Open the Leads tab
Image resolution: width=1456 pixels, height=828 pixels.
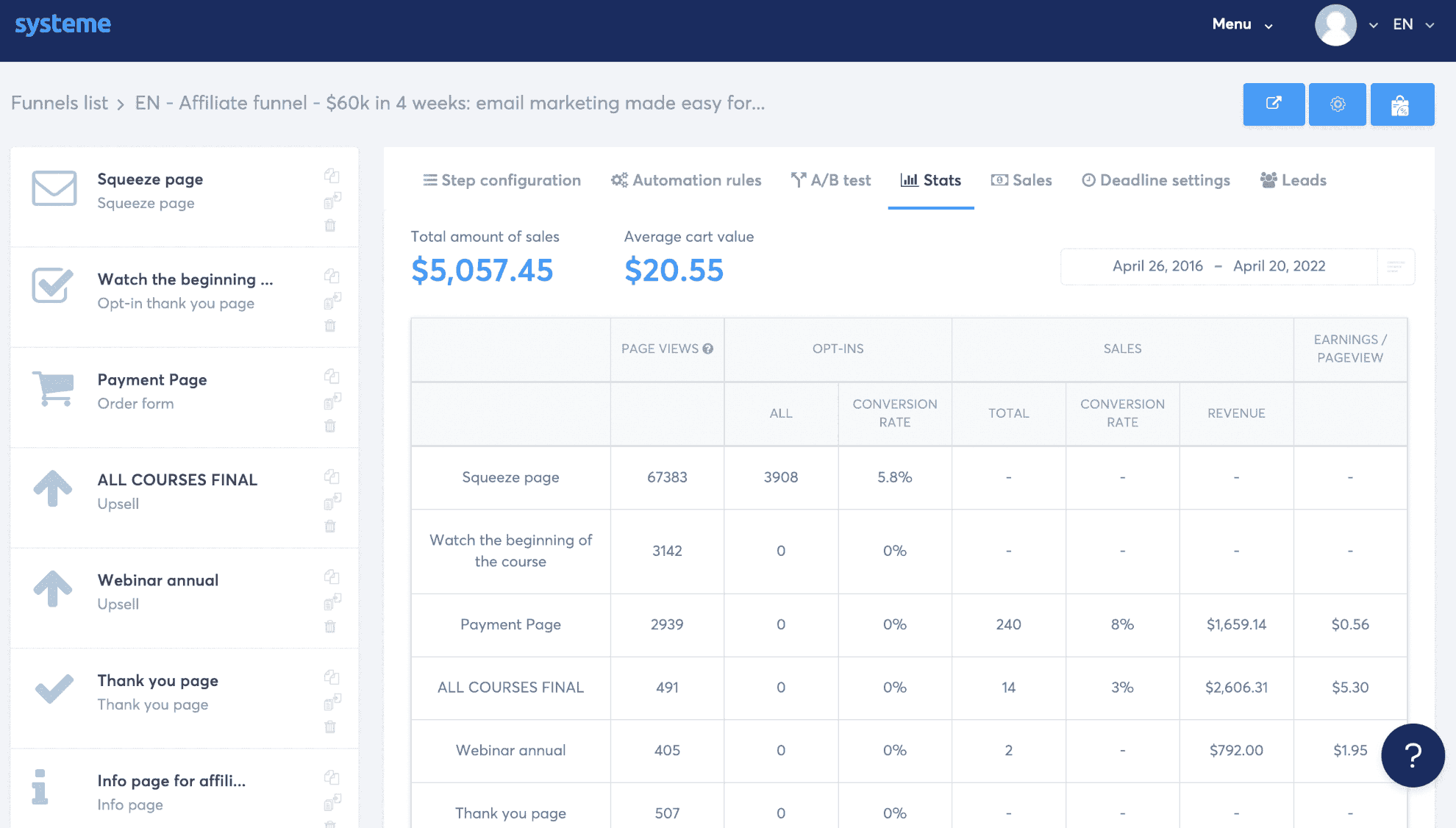[x=1293, y=180]
